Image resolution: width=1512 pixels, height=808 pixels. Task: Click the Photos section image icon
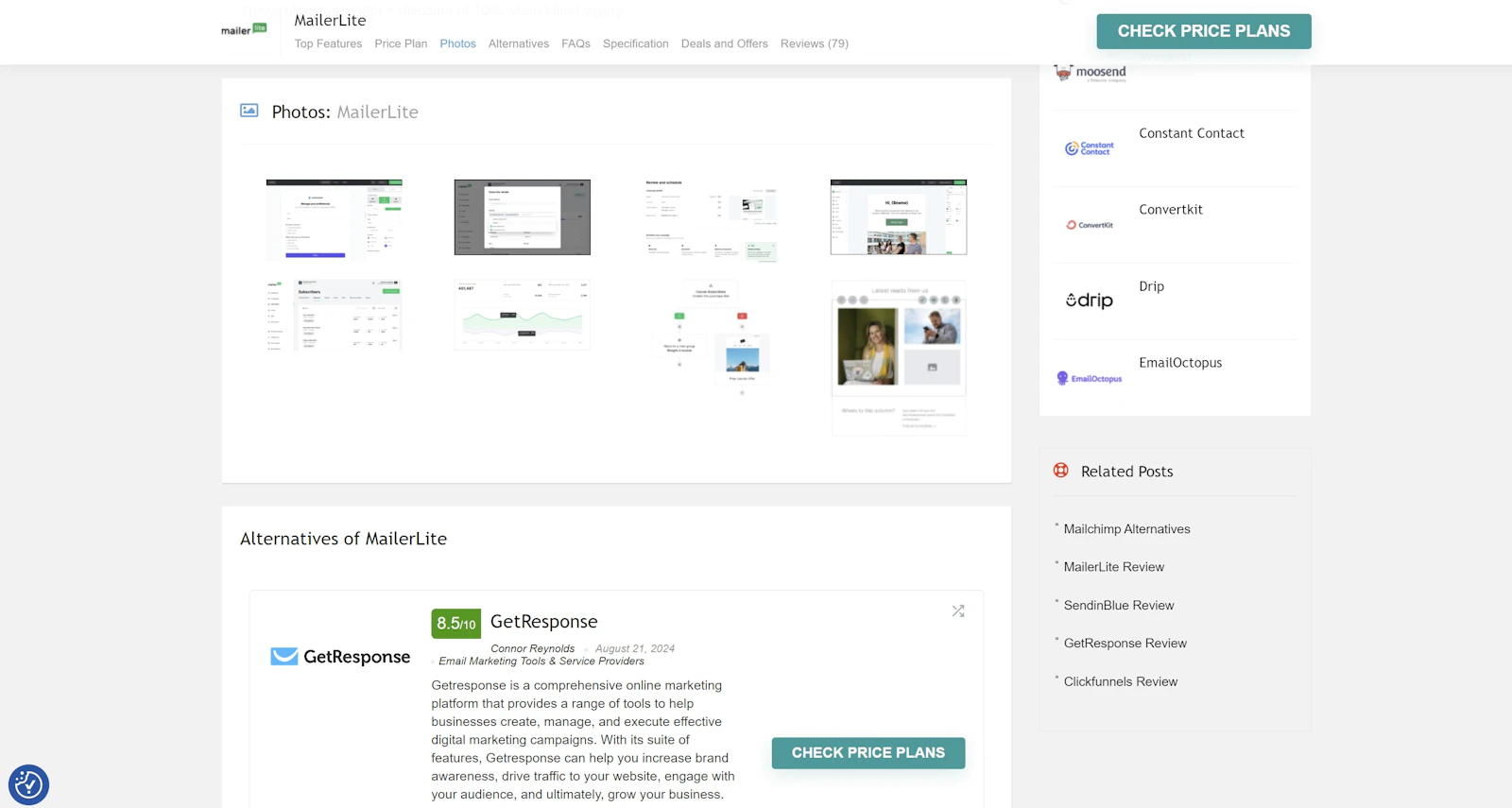(249, 111)
